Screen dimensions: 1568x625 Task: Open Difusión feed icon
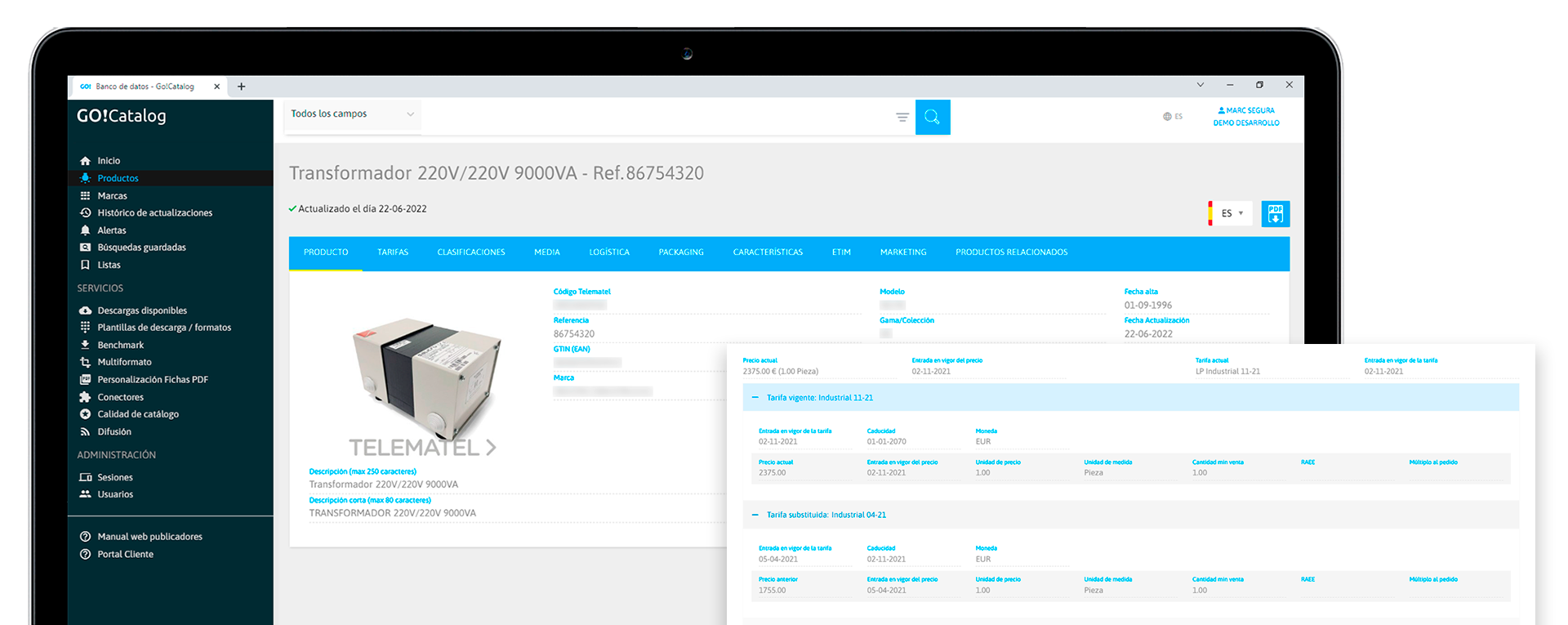pos(85,432)
